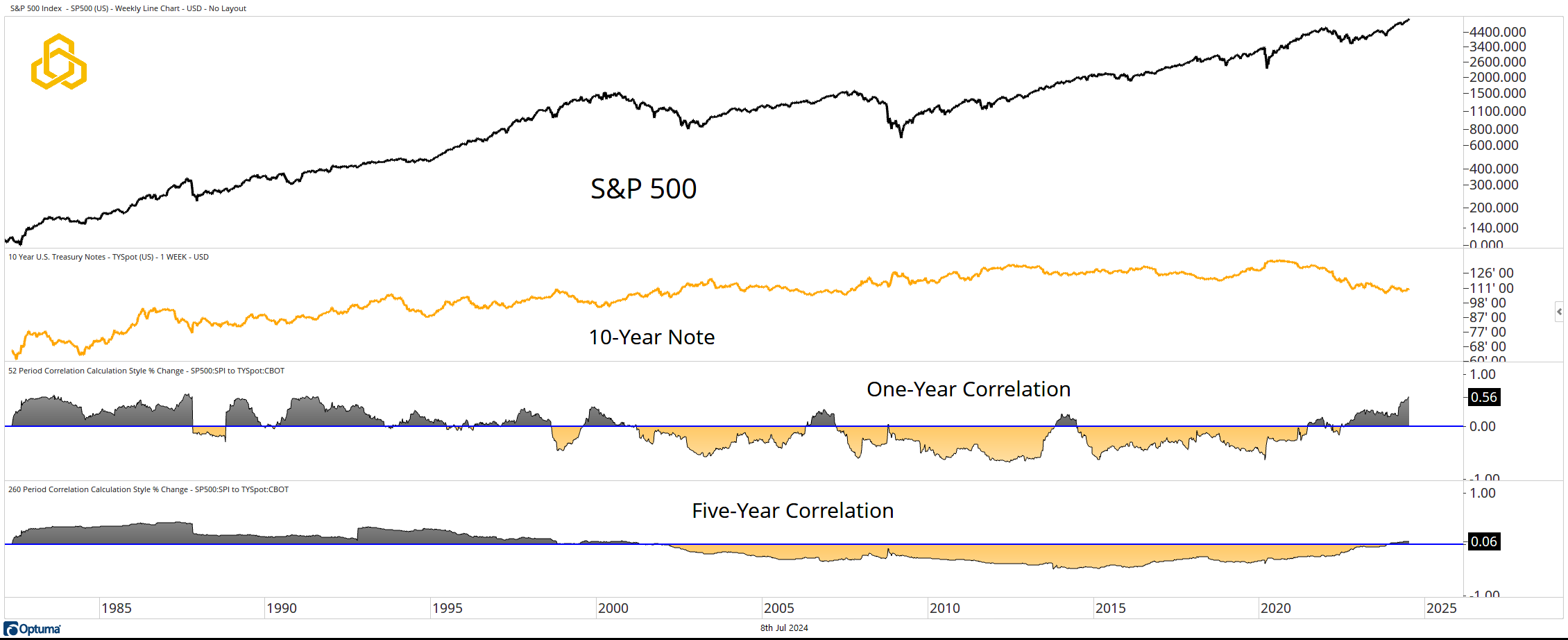
Task: Click the 4400.000 price scale label
Action: pos(1497,32)
